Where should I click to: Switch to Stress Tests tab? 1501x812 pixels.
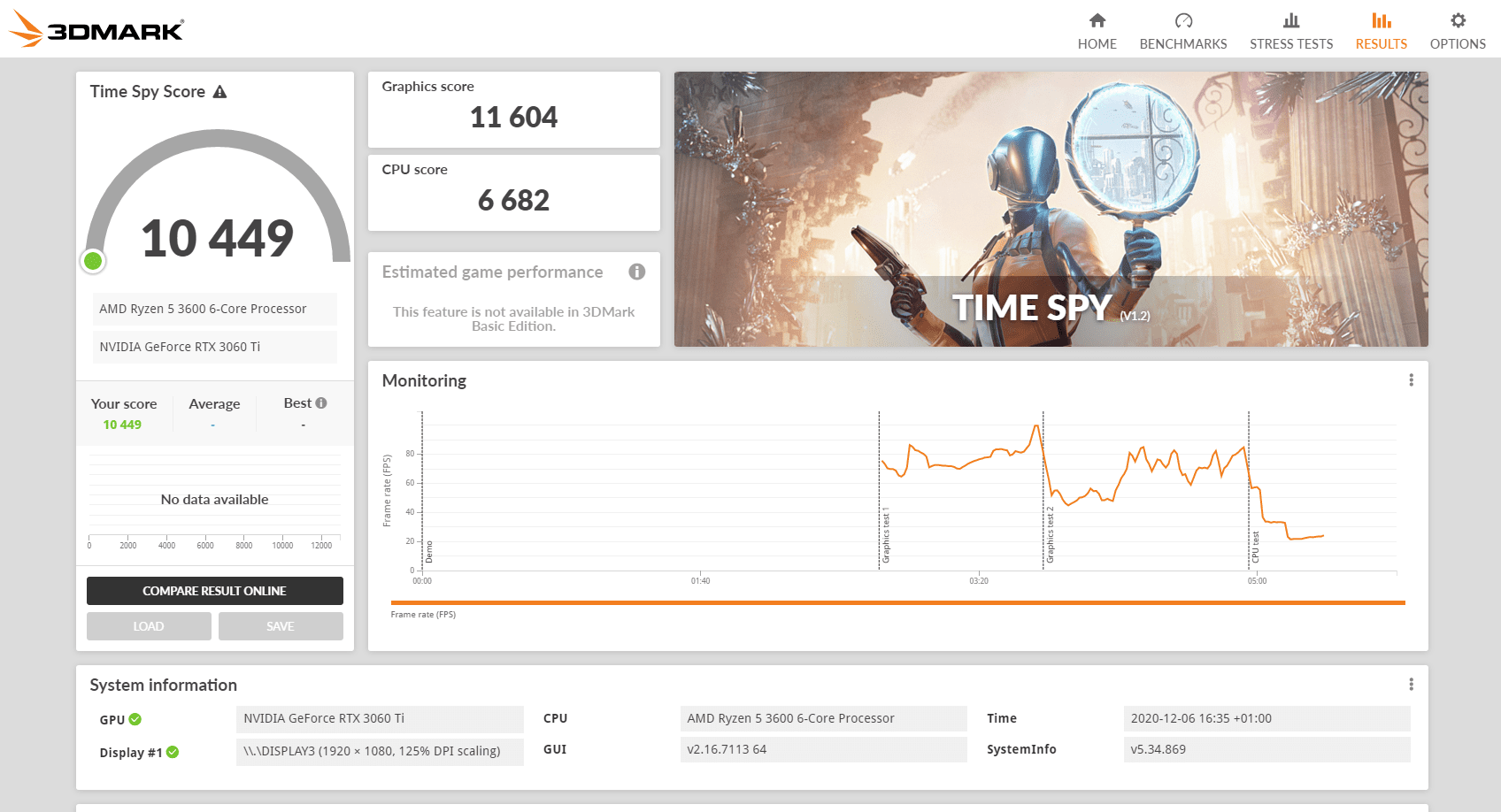tap(1291, 31)
